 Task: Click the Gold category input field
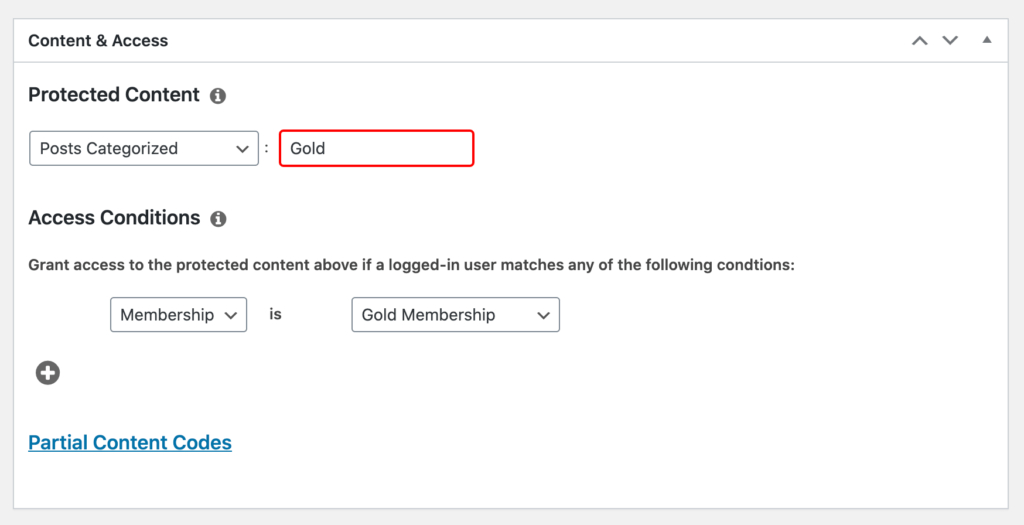(376, 149)
